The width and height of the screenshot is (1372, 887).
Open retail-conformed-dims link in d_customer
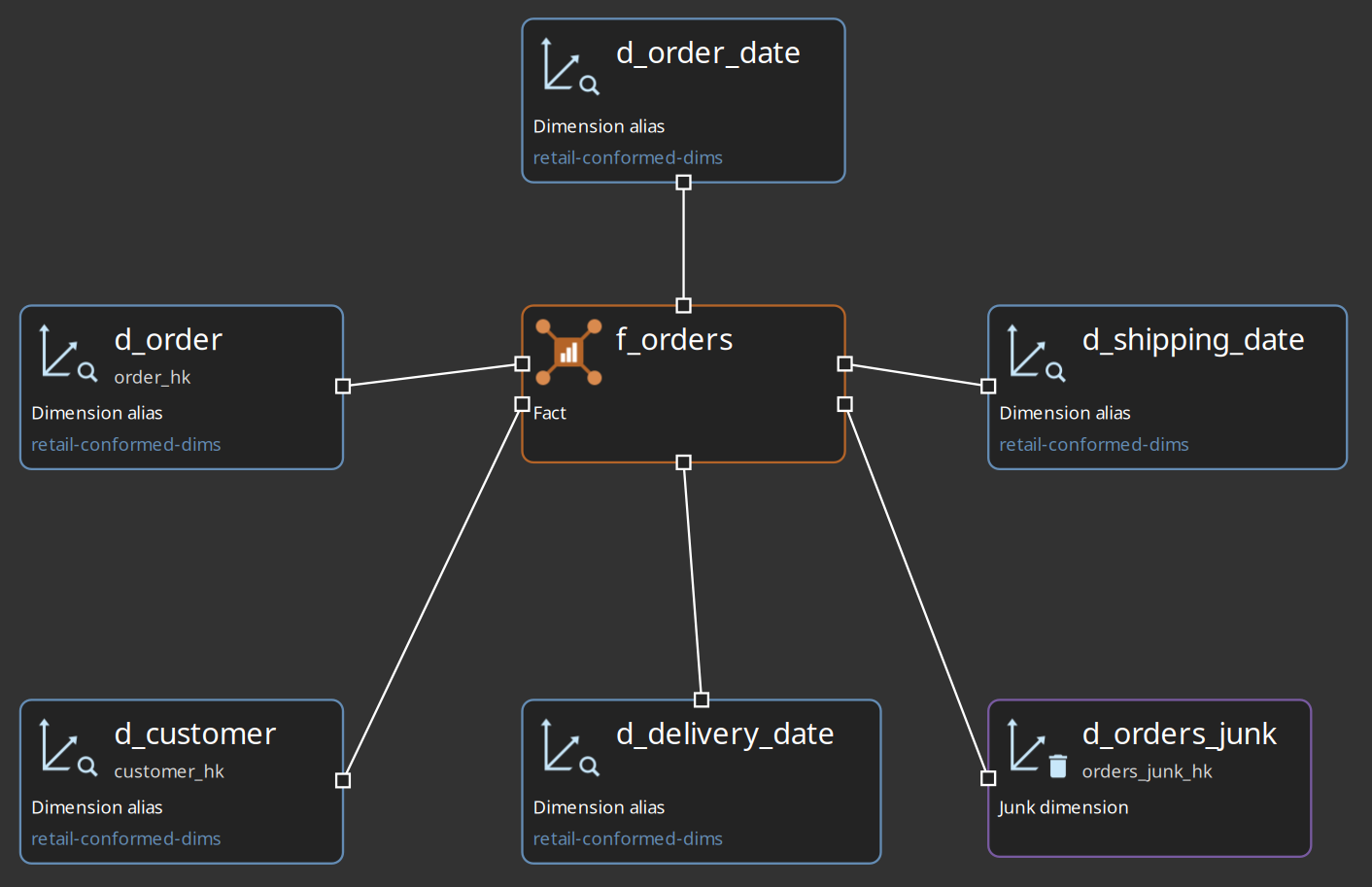tap(125, 838)
